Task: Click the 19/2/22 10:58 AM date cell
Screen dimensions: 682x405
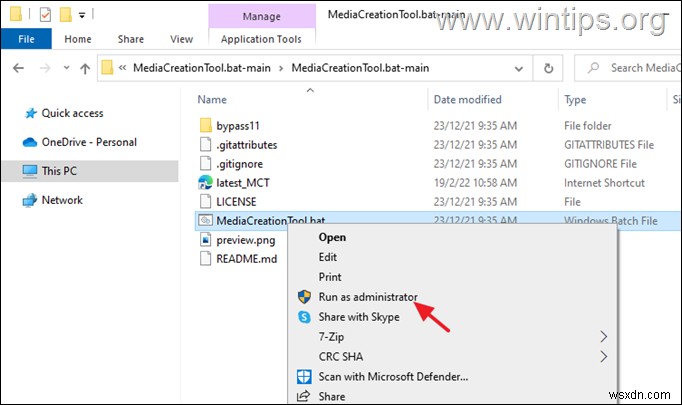Action: (x=475, y=183)
